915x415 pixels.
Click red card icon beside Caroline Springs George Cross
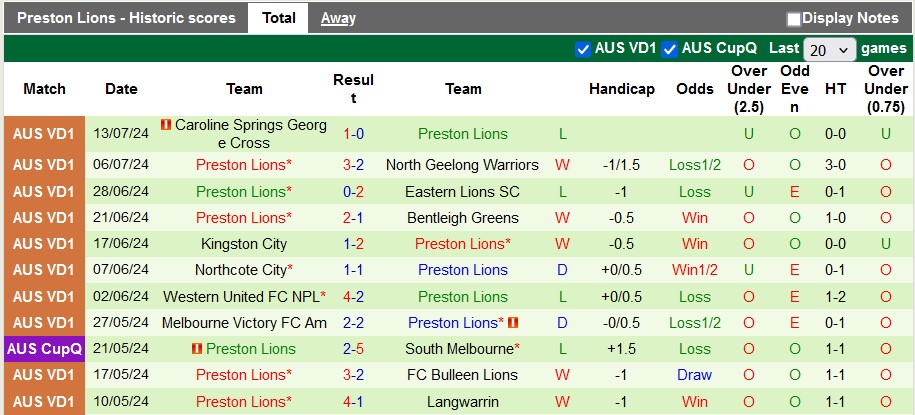point(166,125)
